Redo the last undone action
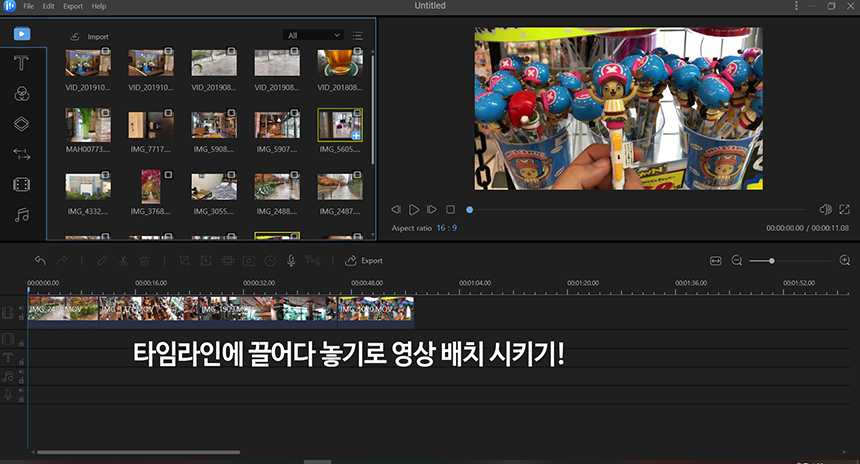This screenshot has width=860, height=464. (x=62, y=261)
